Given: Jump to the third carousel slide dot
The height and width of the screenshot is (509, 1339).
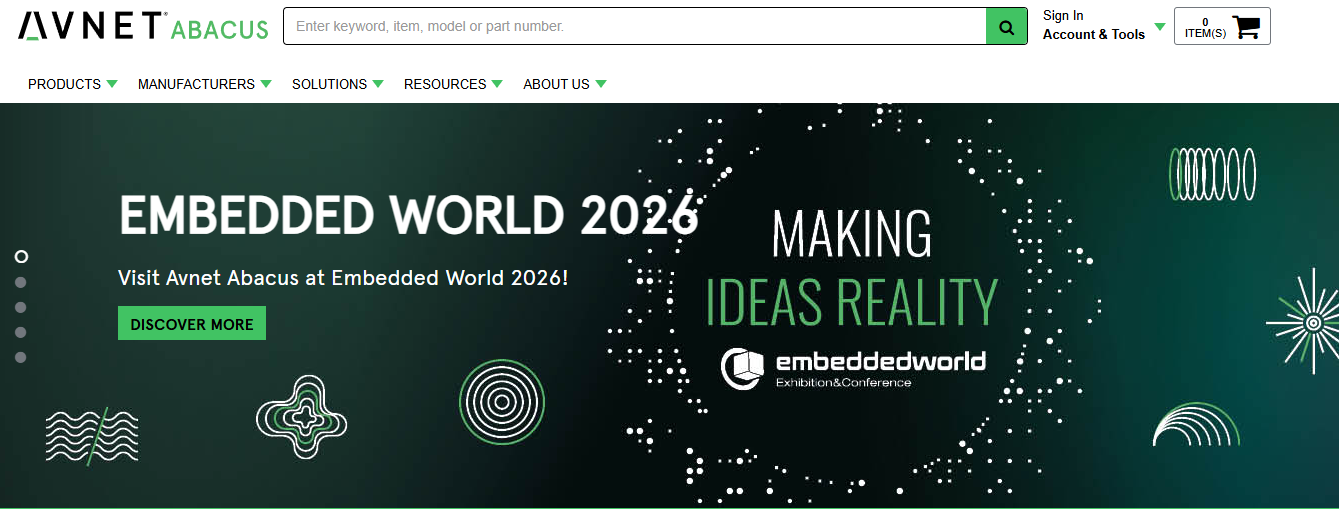Looking at the screenshot, I should coord(21,307).
